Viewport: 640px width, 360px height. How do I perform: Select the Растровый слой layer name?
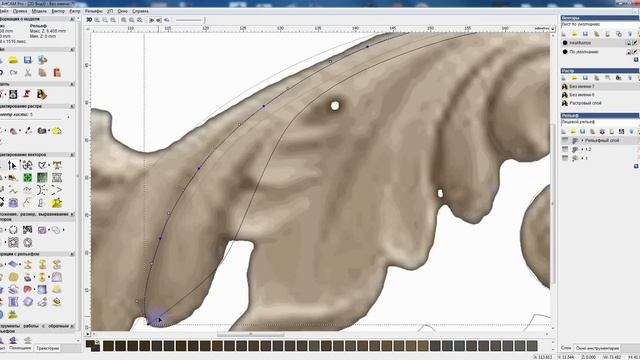[x=585, y=103]
